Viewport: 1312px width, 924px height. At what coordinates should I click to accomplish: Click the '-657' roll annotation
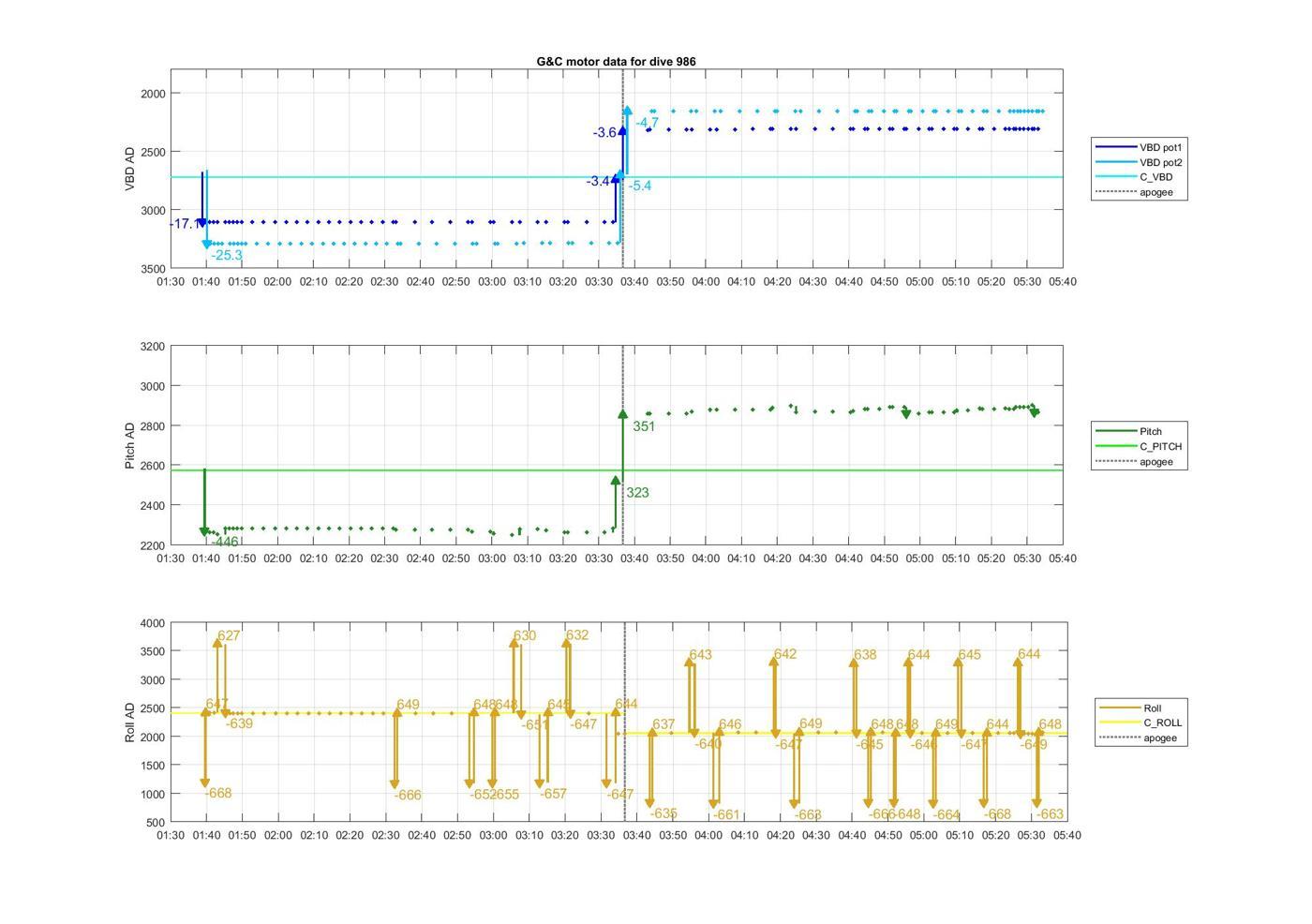pyautogui.click(x=554, y=794)
